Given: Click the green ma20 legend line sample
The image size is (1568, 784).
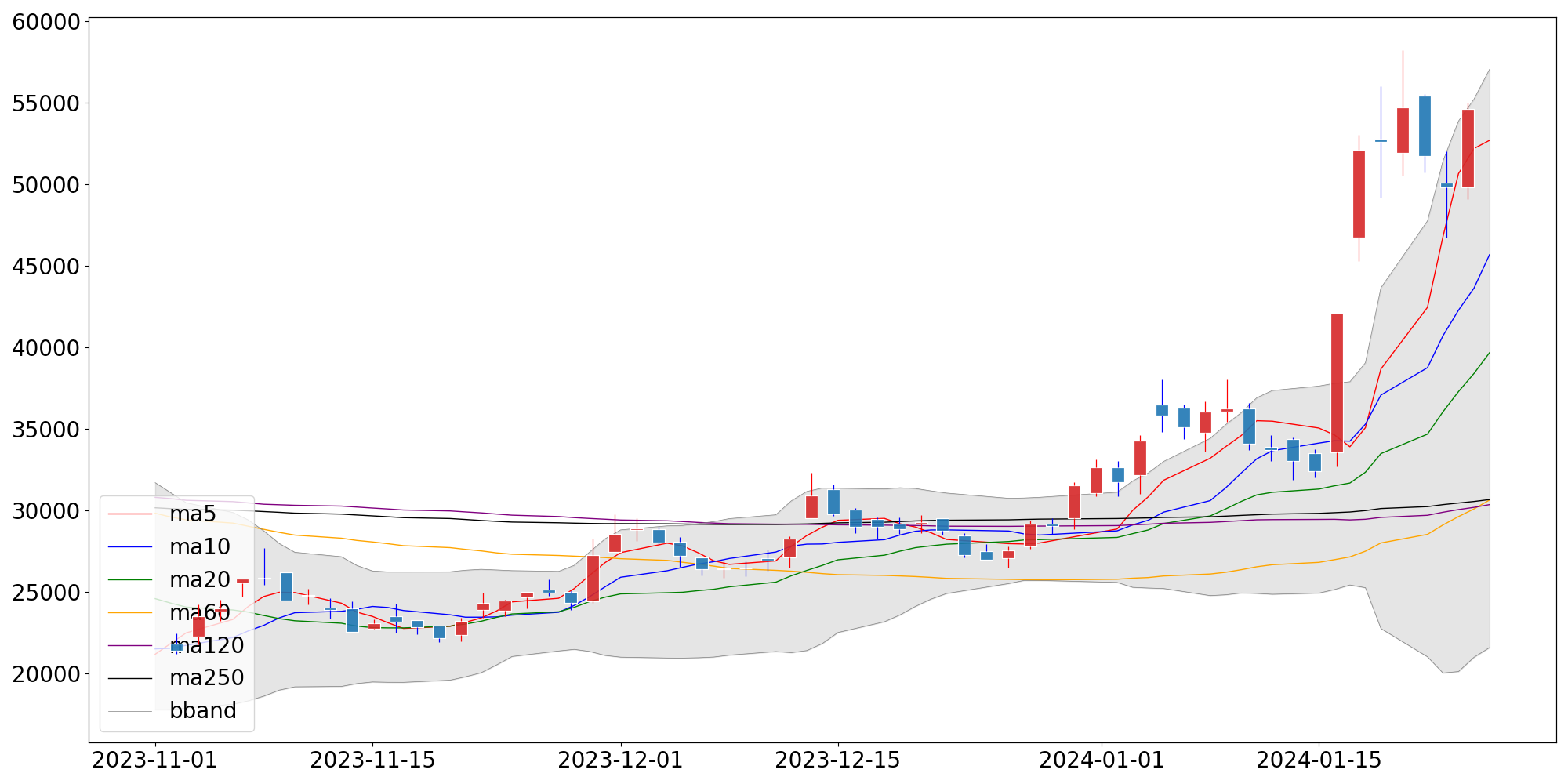Looking at the screenshot, I should coord(130,580).
